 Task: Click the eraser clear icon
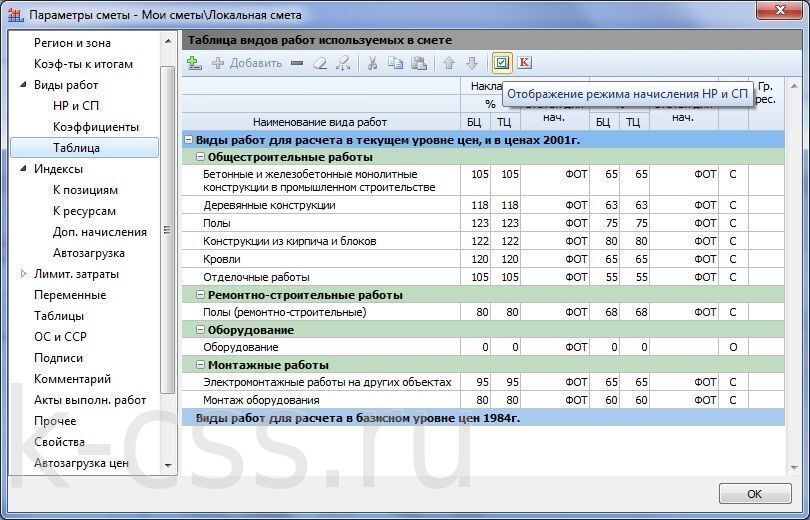click(x=320, y=63)
